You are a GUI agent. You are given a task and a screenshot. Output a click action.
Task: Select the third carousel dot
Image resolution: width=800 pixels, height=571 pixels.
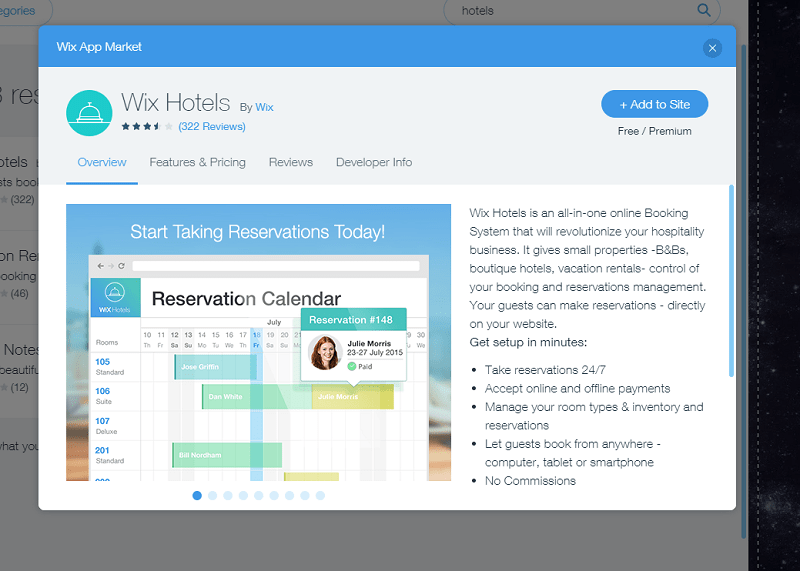(x=228, y=495)
